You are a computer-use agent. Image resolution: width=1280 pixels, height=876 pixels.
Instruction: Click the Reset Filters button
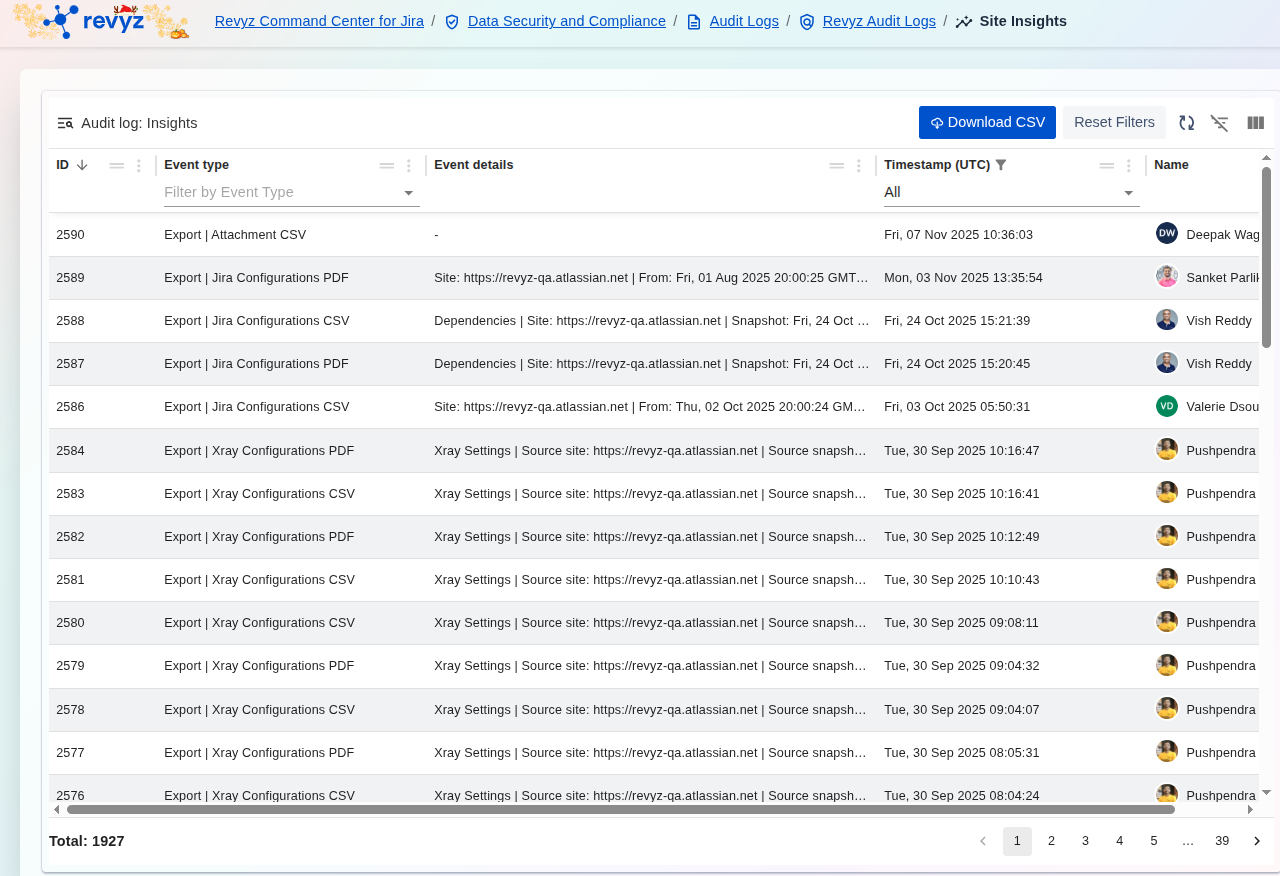coord(1114,123)
